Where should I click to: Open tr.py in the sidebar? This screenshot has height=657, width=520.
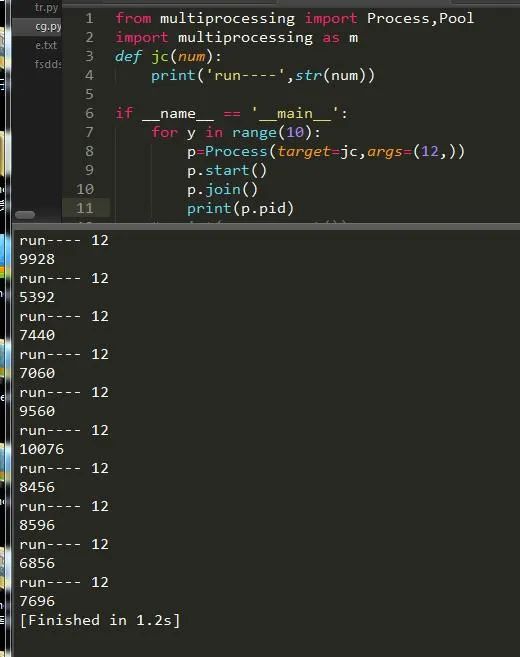click(47, 8)
